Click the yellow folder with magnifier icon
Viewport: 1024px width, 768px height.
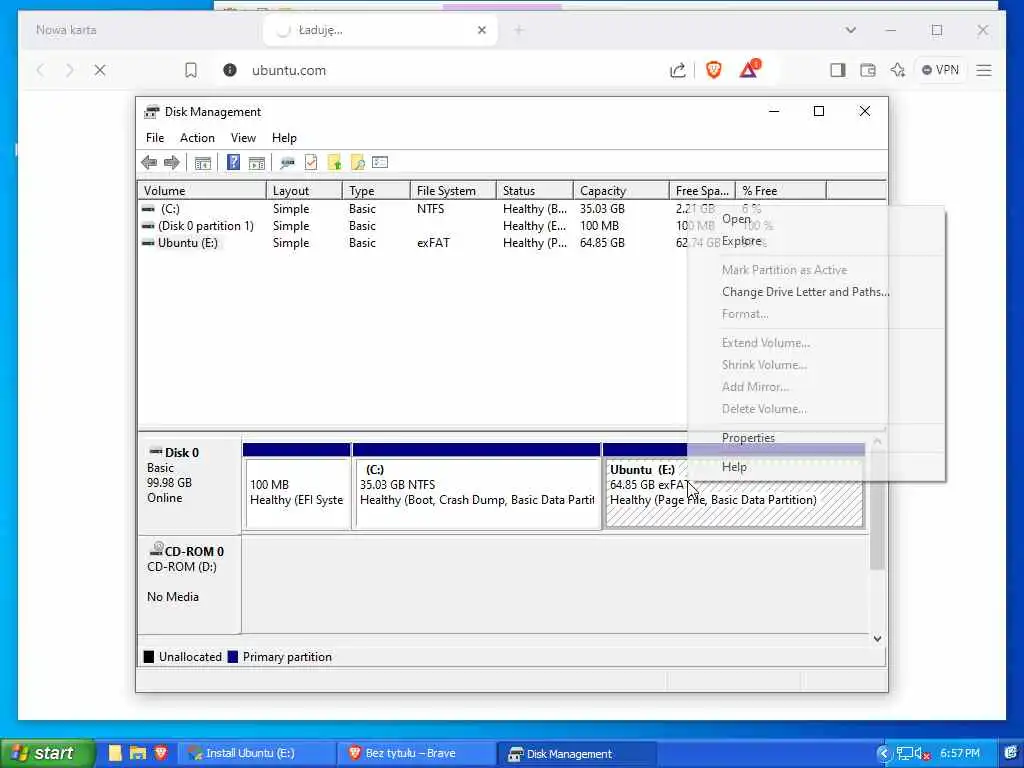point(357,162)
